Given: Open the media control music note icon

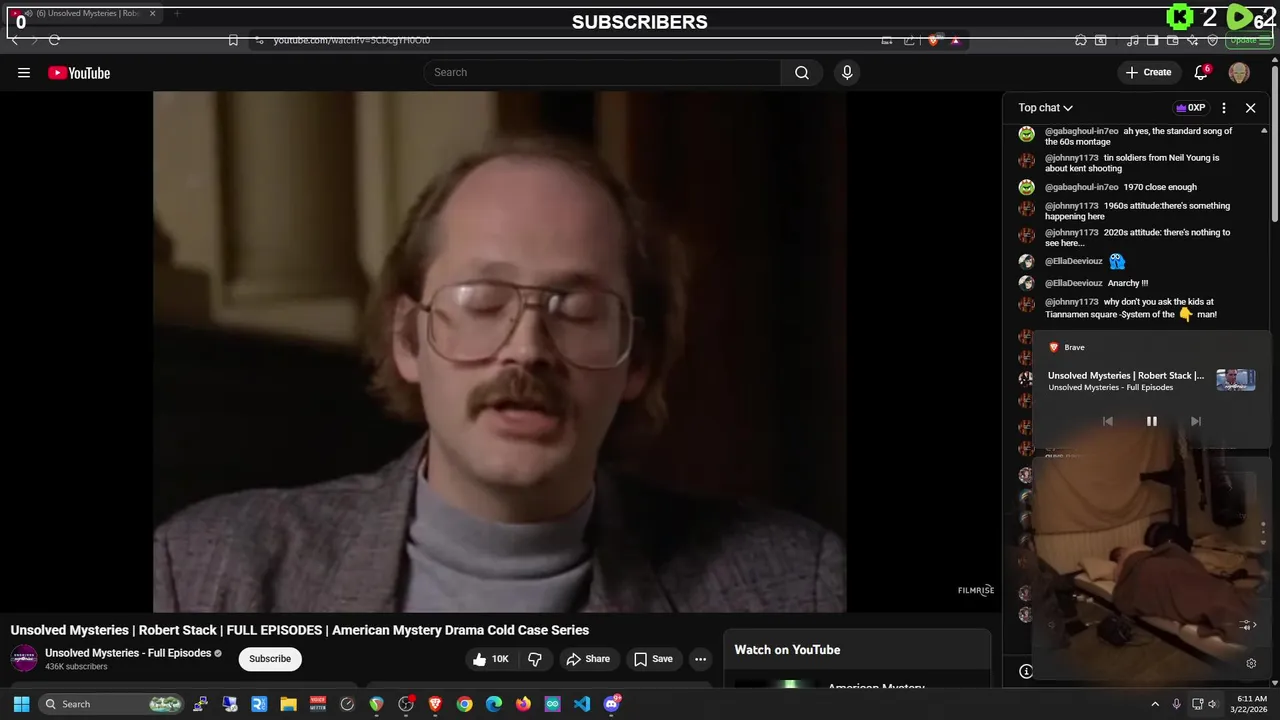Looking at the screenshot, I should tap(1133, 40).
